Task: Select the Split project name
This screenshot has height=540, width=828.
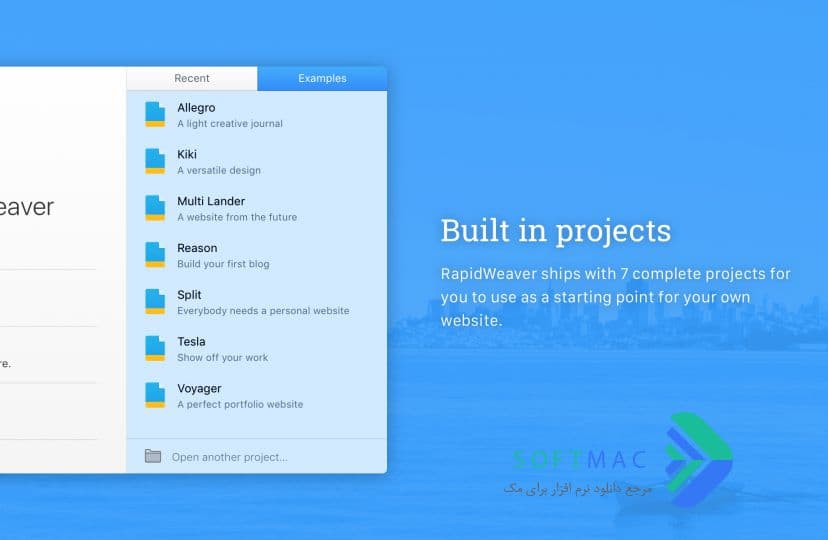Action: click(189, 295)
